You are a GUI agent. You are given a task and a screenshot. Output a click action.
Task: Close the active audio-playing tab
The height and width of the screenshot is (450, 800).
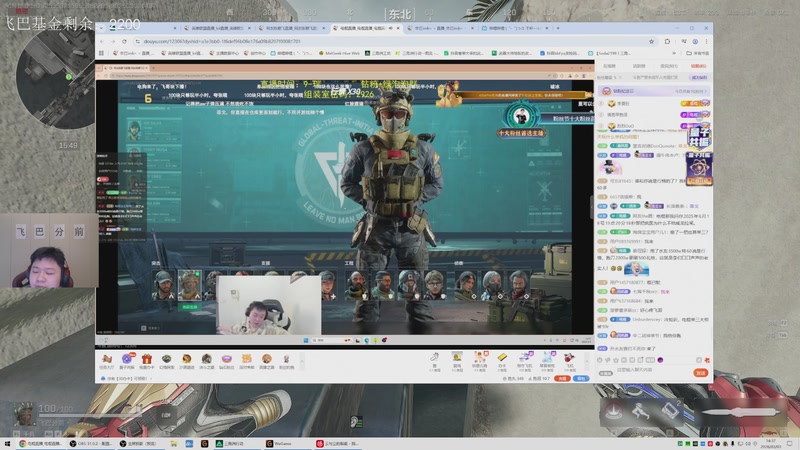pyautogui.click(x=398, y=28)
